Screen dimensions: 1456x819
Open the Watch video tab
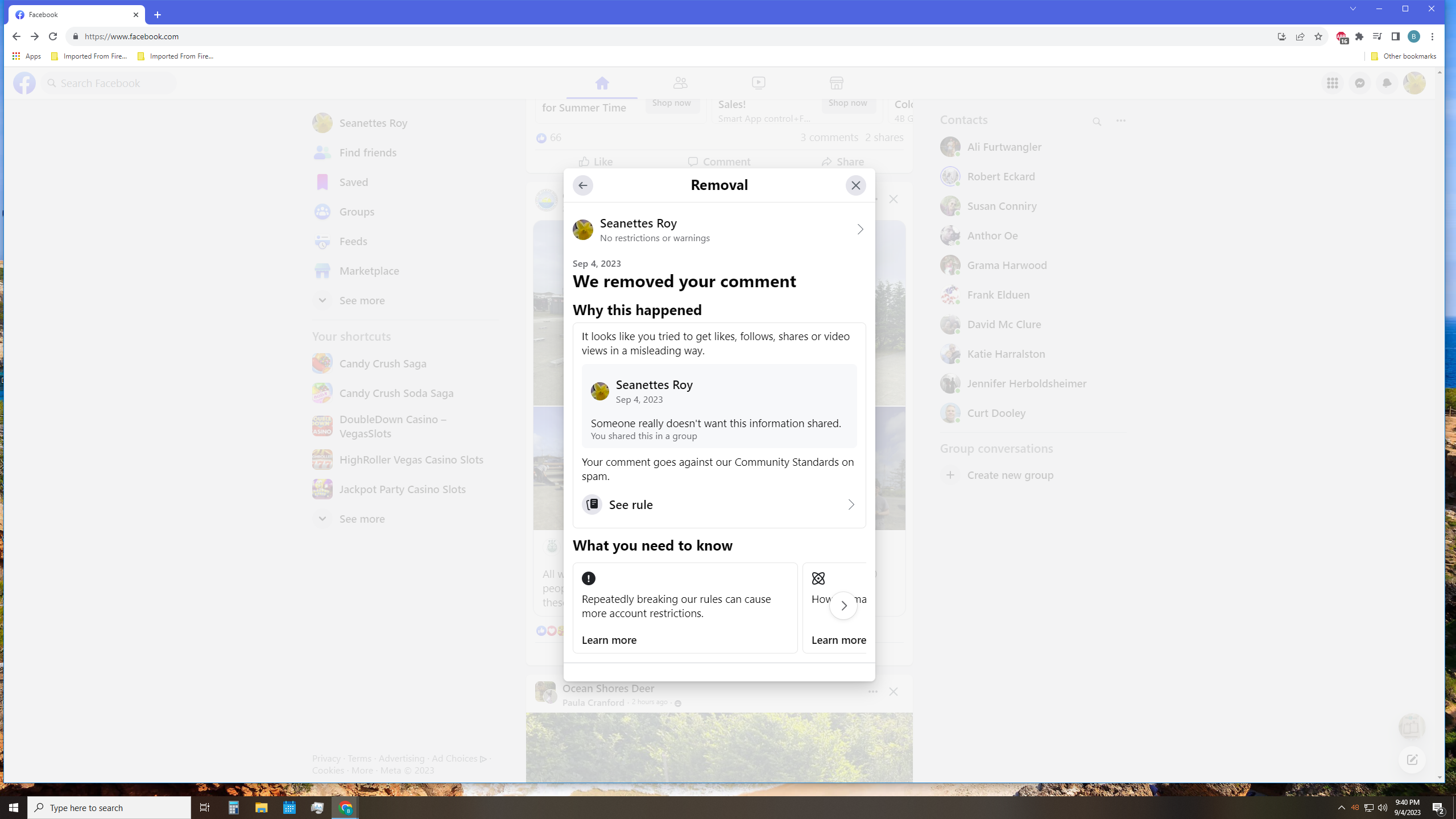(x=758, y=83)
